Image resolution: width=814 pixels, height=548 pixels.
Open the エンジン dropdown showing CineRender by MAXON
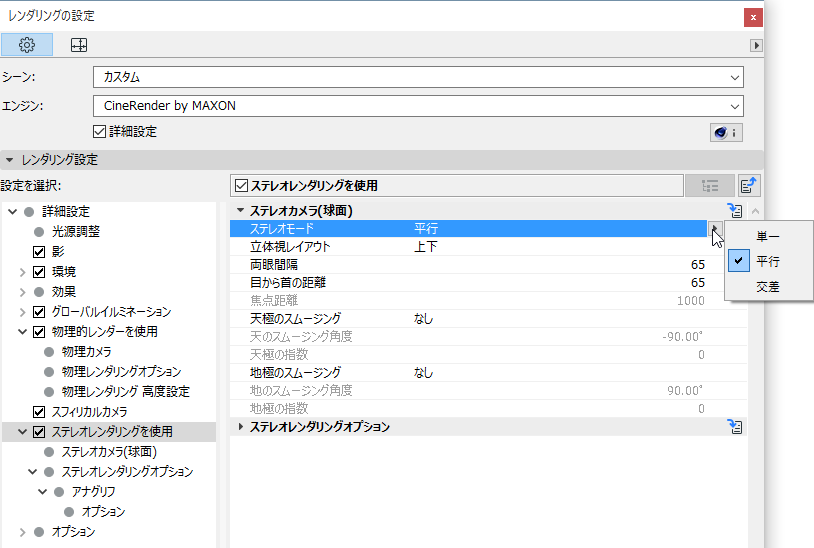pos(418,106)
